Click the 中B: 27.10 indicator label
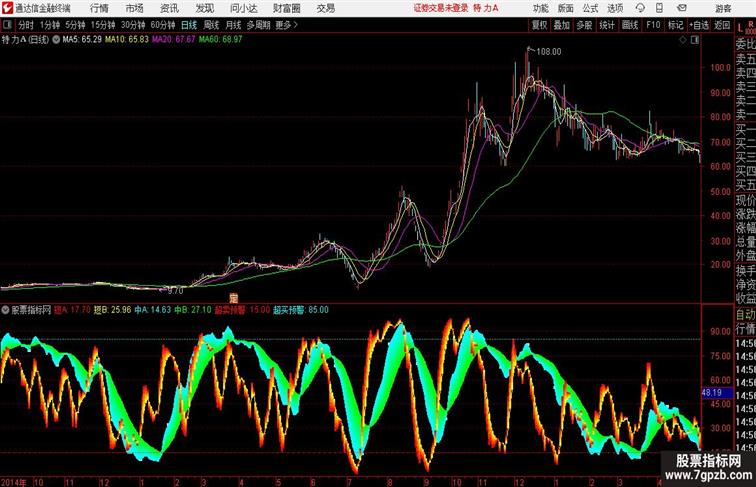 192,310
